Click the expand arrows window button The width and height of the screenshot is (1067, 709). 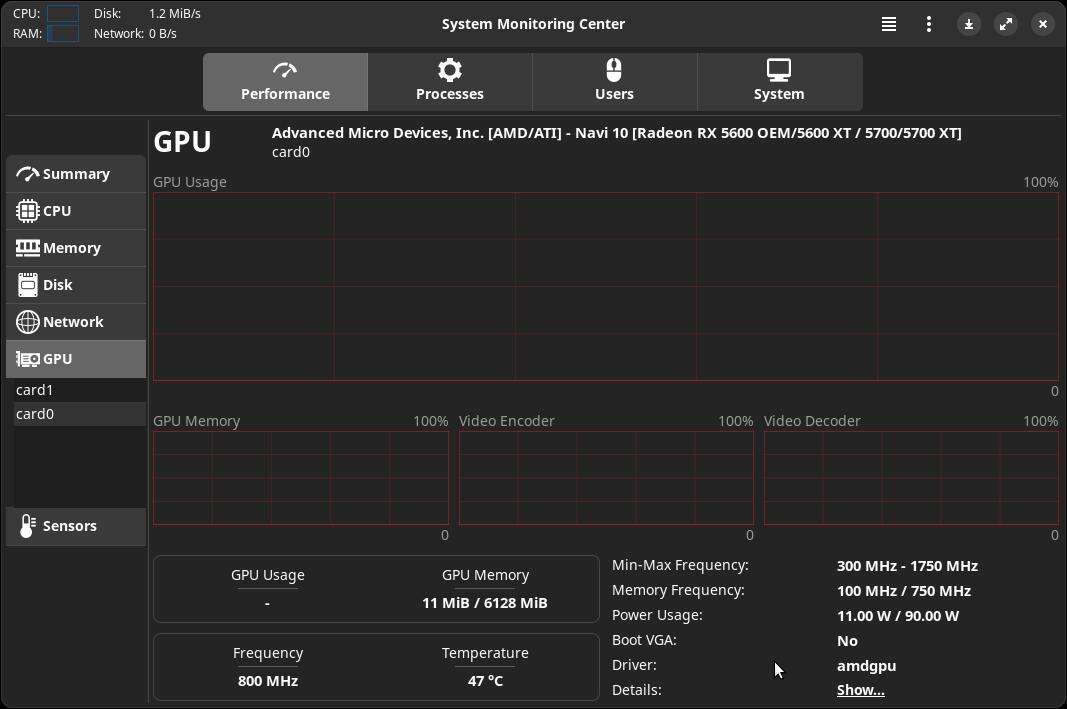(x=1006, y=24)
